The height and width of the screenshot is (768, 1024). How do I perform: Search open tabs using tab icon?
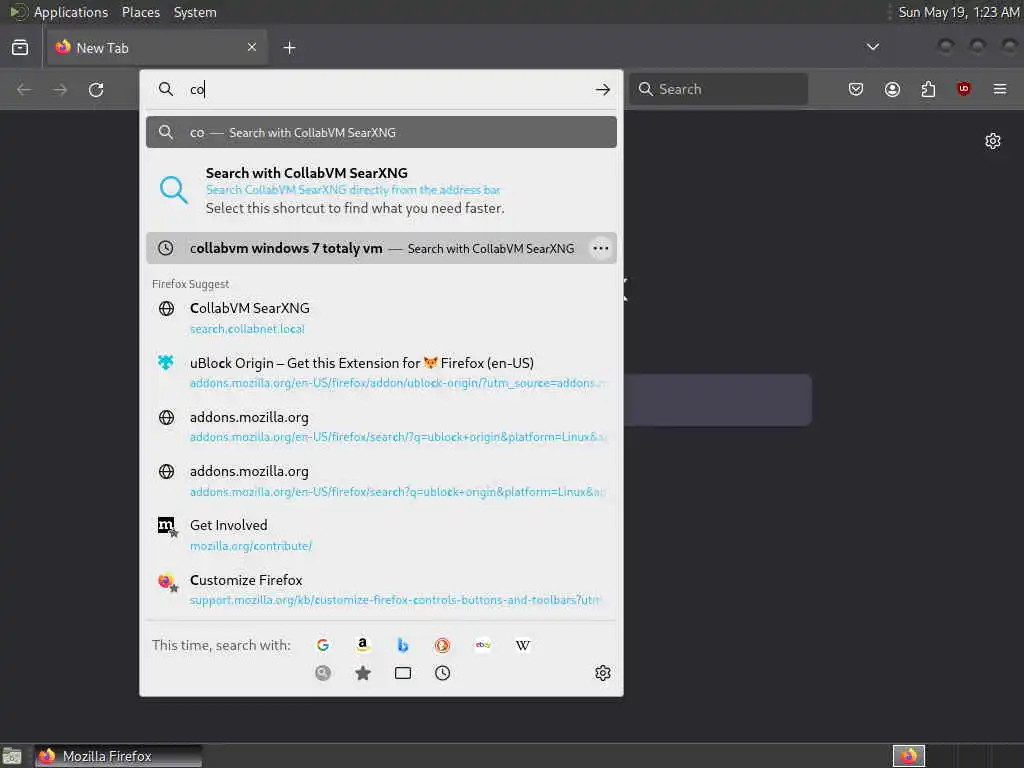tap(403, 673)
